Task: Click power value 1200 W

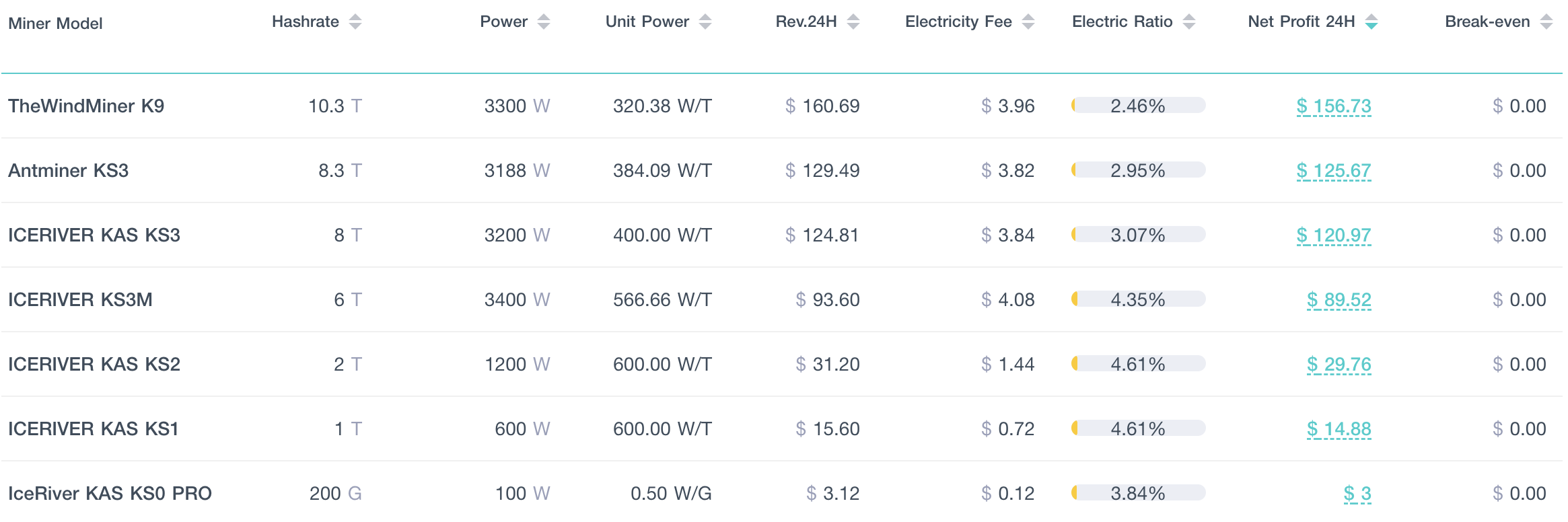Action: (518, 365)
